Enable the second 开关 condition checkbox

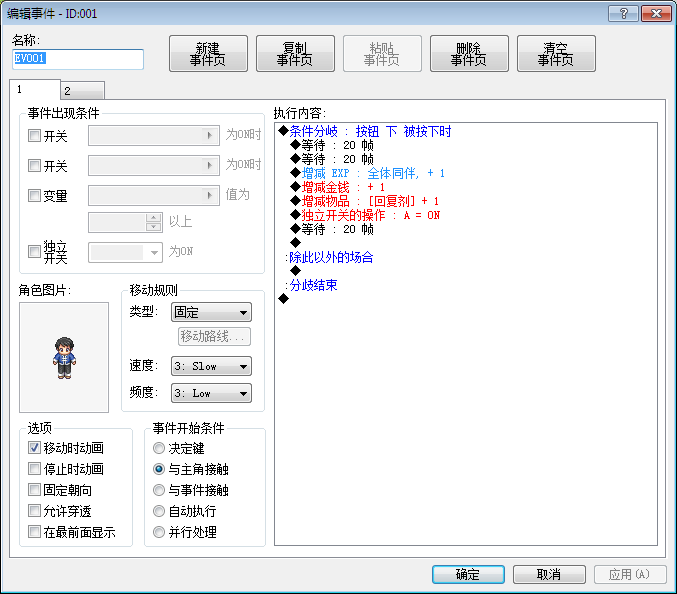tap(34, 165)
